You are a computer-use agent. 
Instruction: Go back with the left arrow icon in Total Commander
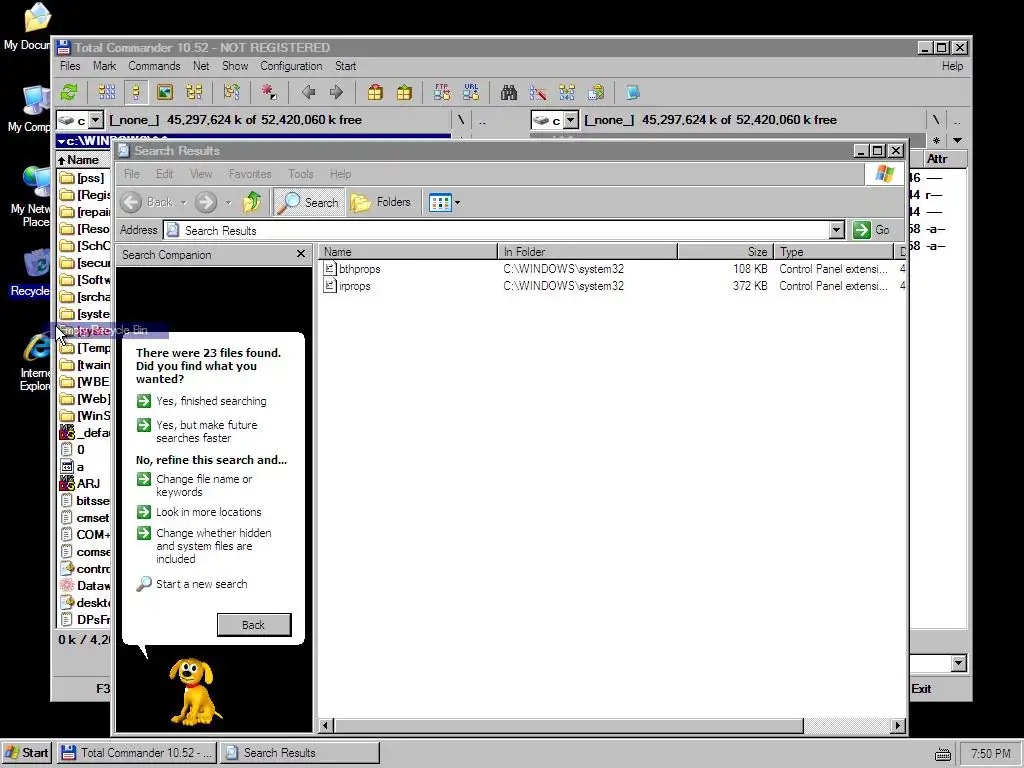tap(308, 92)
